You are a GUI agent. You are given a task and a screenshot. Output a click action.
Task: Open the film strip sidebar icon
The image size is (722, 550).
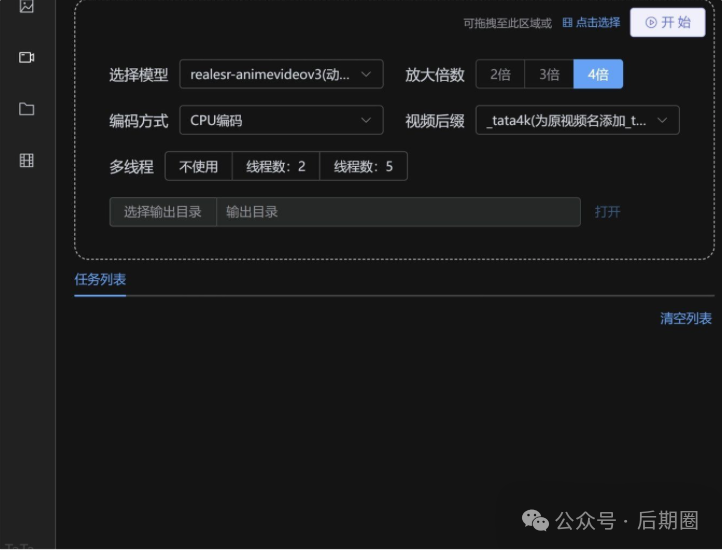[26, 160]
